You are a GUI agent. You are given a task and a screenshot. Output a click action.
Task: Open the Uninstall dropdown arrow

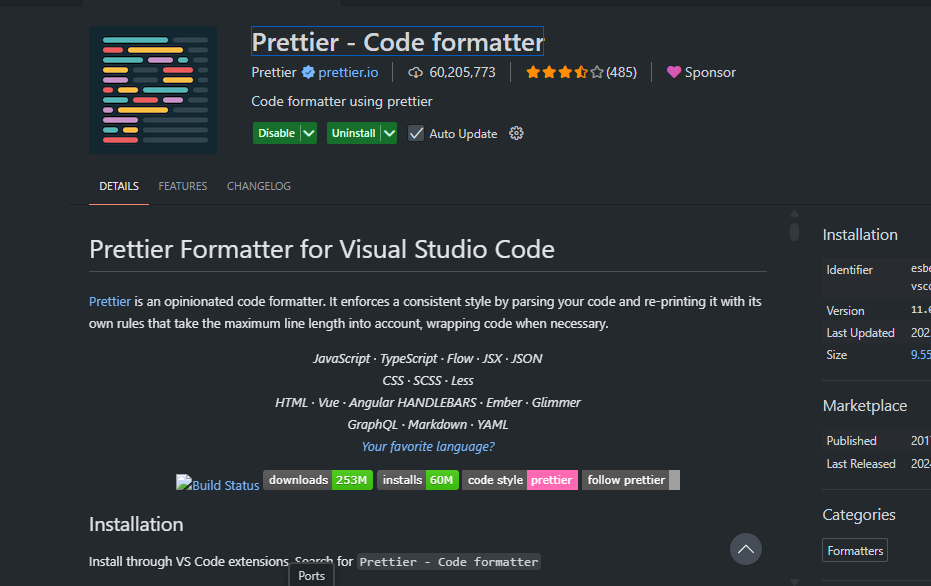389,133
